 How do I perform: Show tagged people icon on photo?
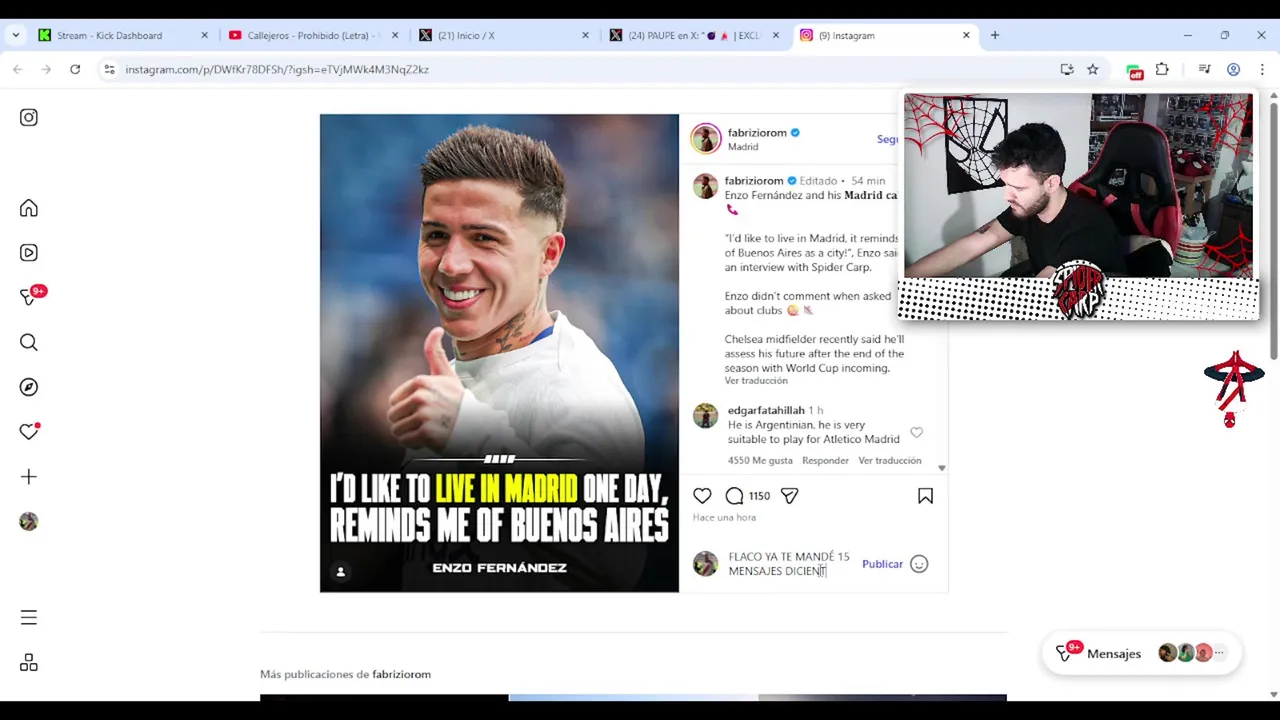click(340, 572)
